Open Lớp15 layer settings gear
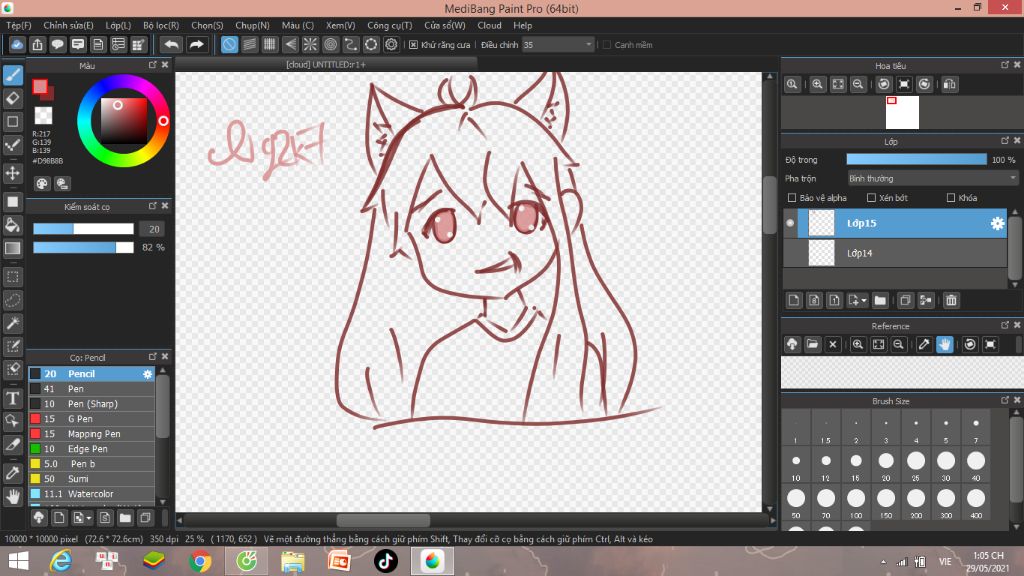Screen dimensions: 1024x576 click(997, 223)
